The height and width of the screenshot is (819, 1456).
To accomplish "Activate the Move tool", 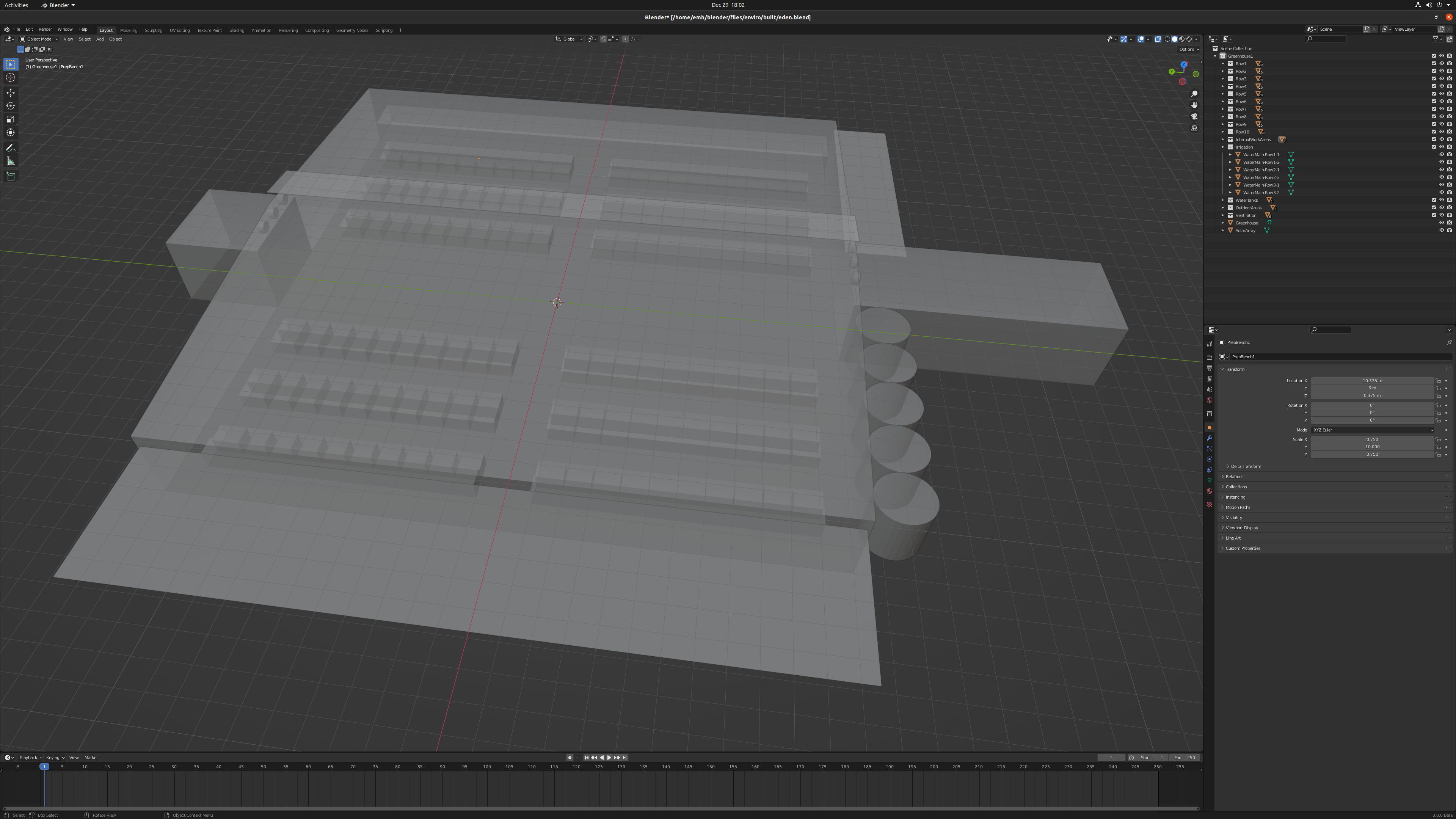I will (11, 93).
